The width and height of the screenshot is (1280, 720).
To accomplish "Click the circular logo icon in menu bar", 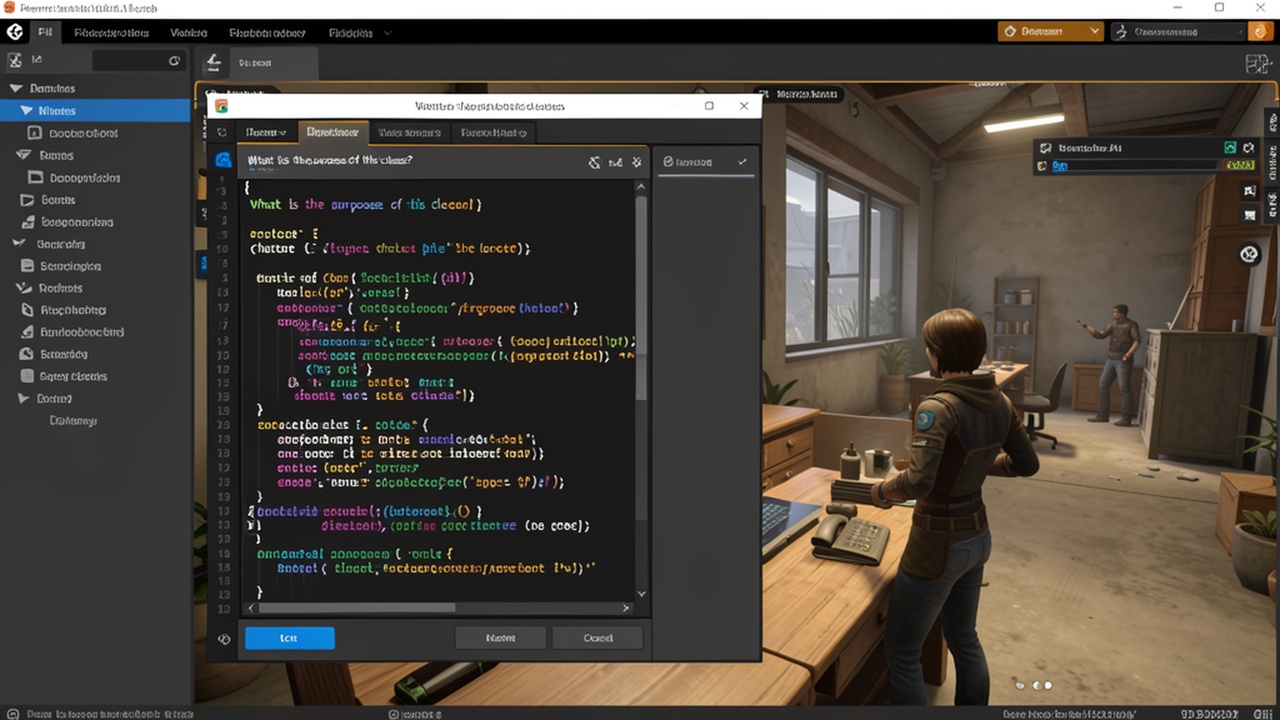I will (15, 32).
